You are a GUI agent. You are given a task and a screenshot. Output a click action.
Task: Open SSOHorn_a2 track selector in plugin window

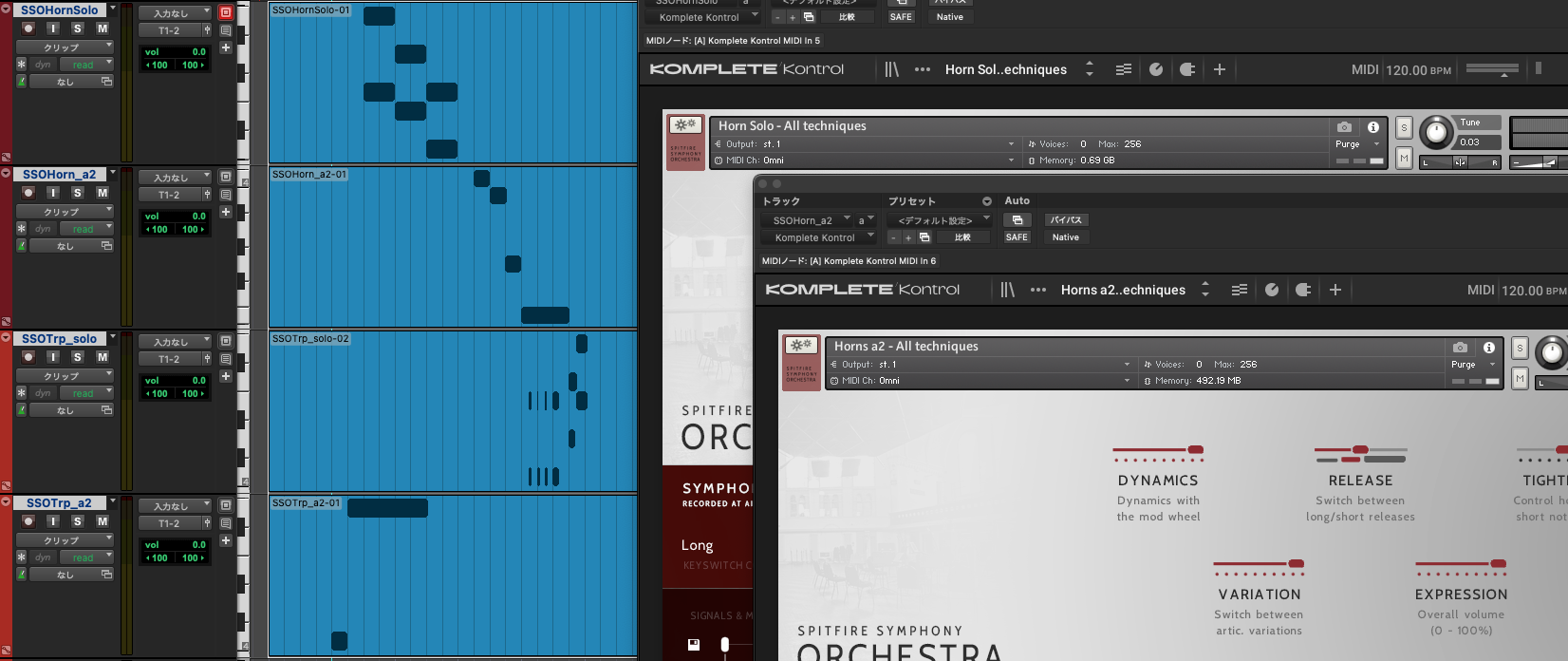pyautogui.click(x=806, y=220)
